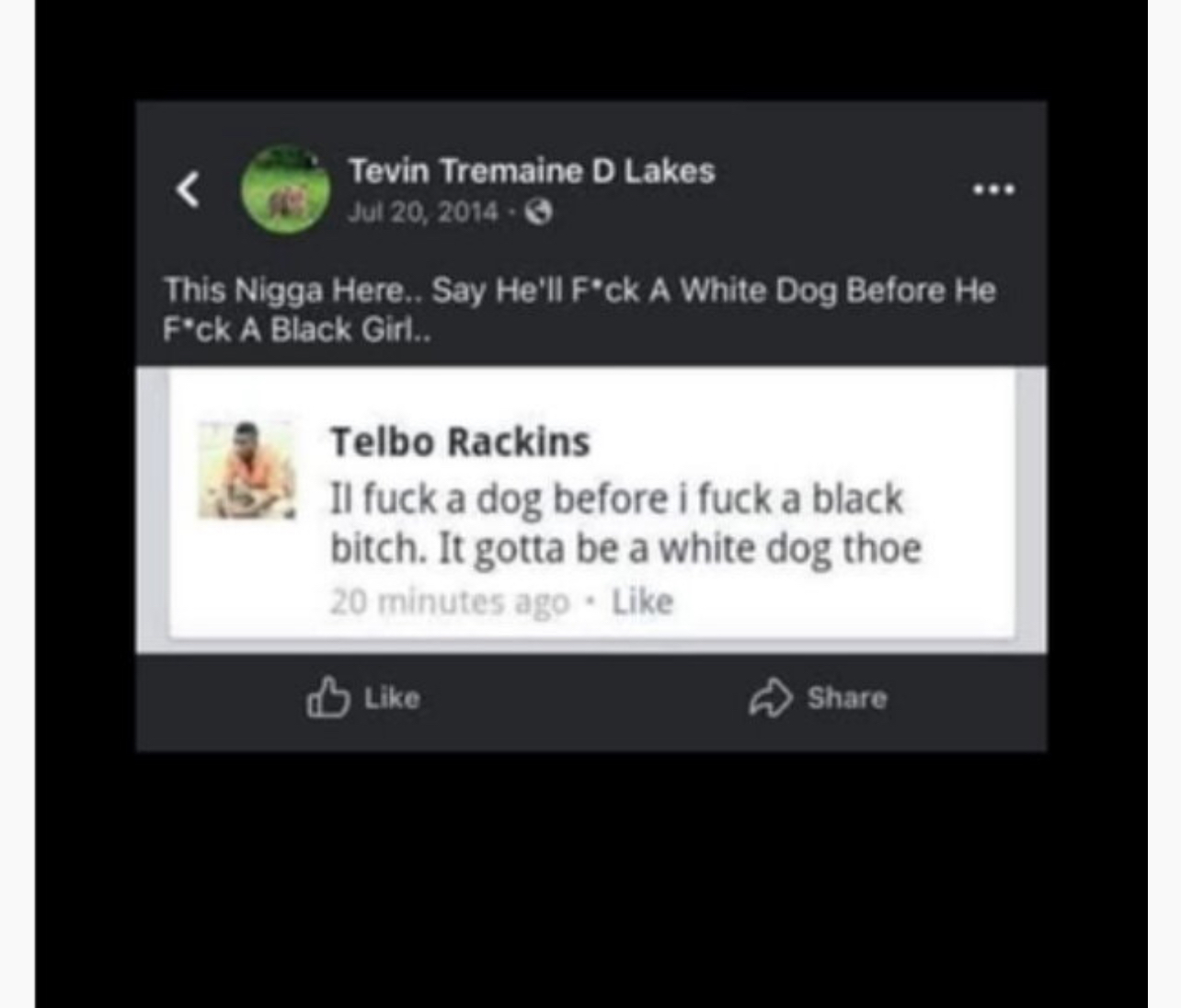Click the comment line starting 'Il'
The height and width of the screenshot is (1008, 1181).
click(x=616, y=499)
